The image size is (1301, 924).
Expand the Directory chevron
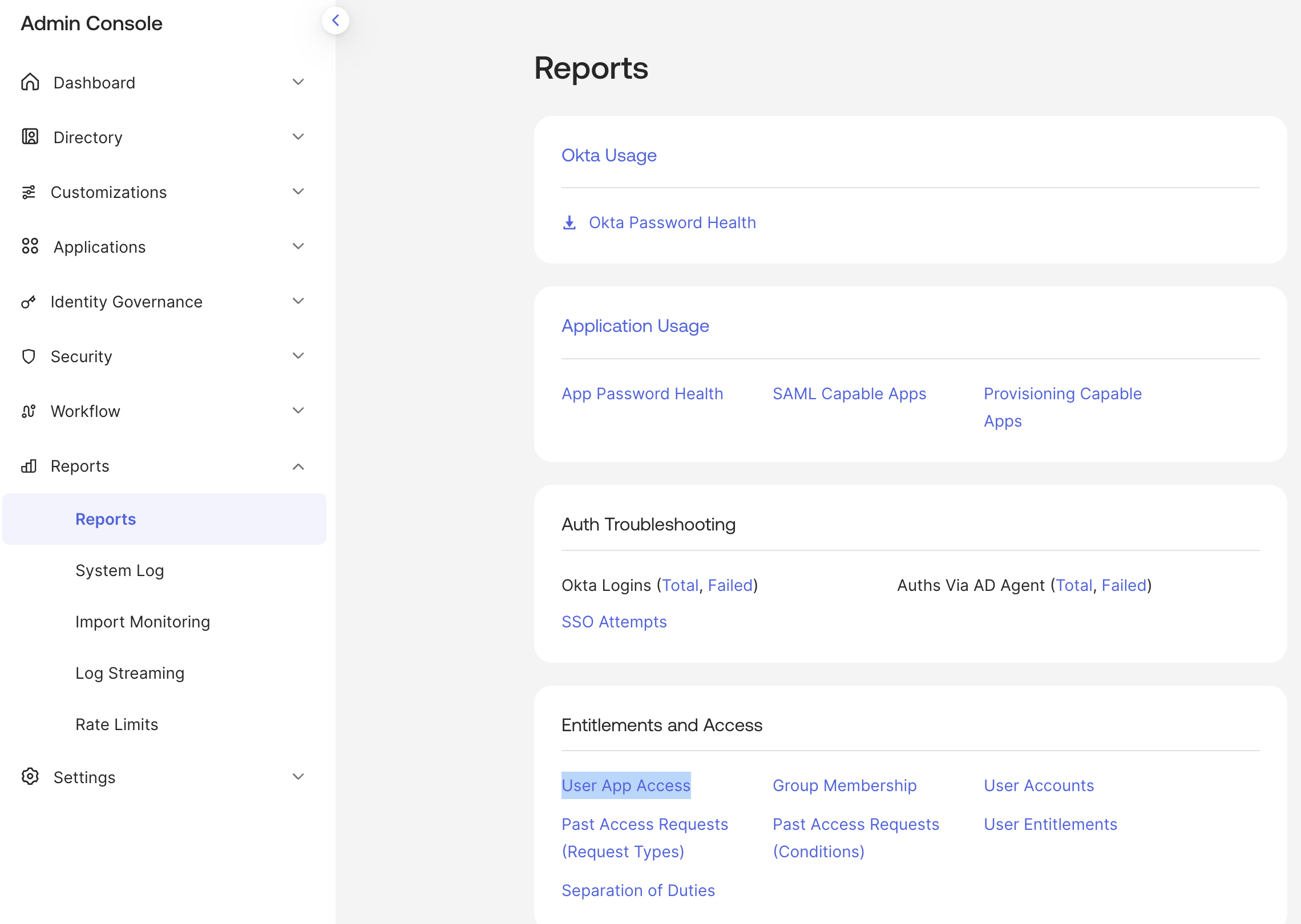click(x=298, y=137)
